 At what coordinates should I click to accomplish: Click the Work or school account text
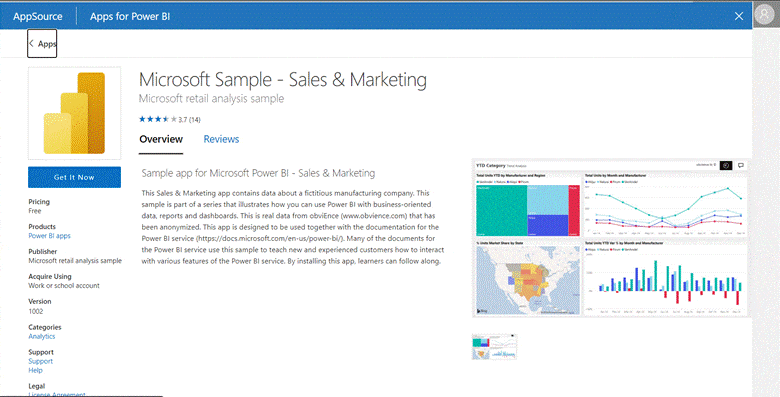point(64,286)
